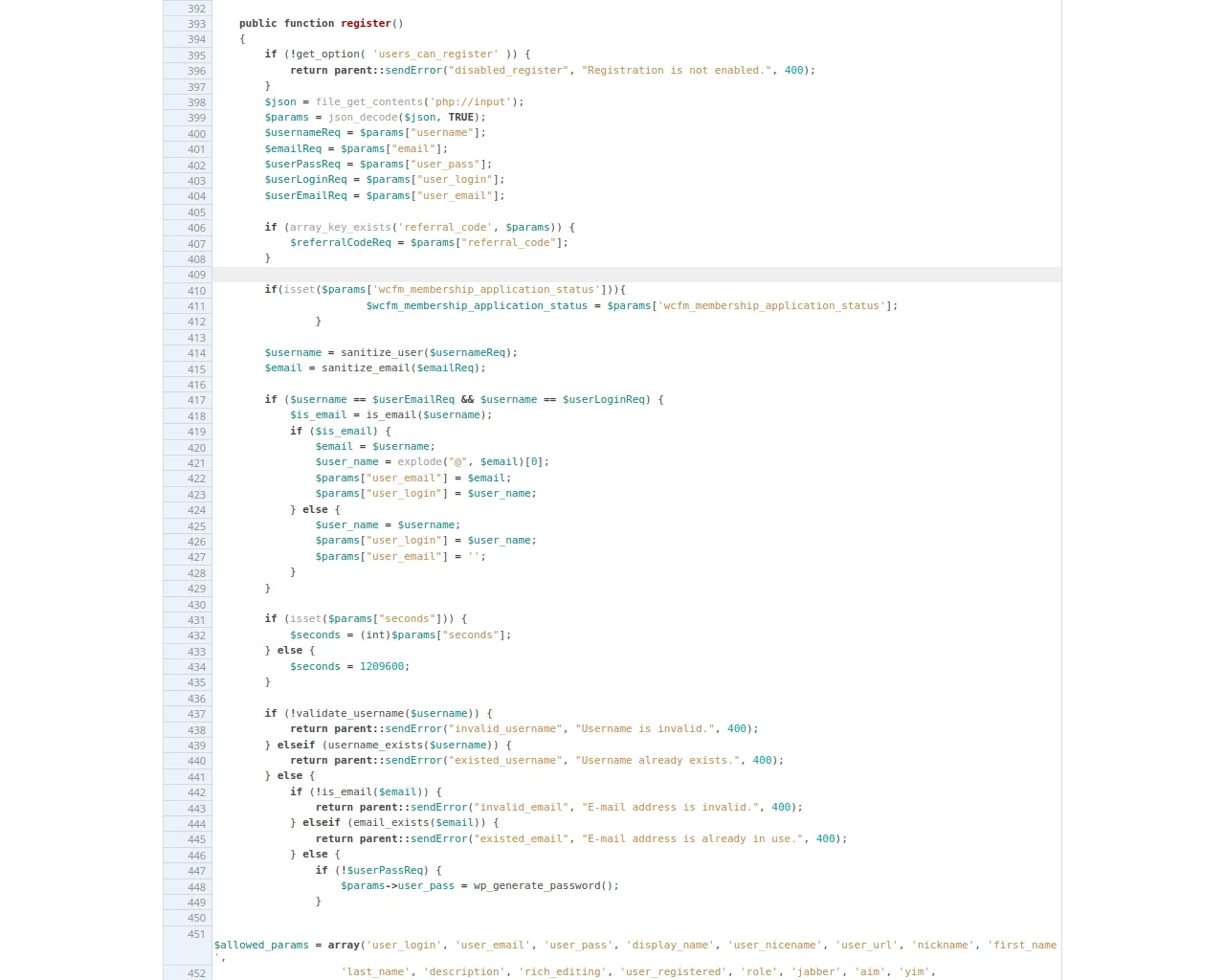The height and width of the screenshot is (980, 1225).
Task: Click the explode function call
Action: pyautogui.click(x=419, y=461)
